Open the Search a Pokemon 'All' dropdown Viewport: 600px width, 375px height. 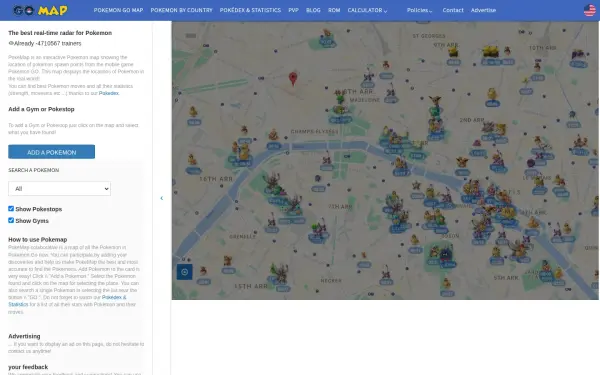tap(59, 189)
